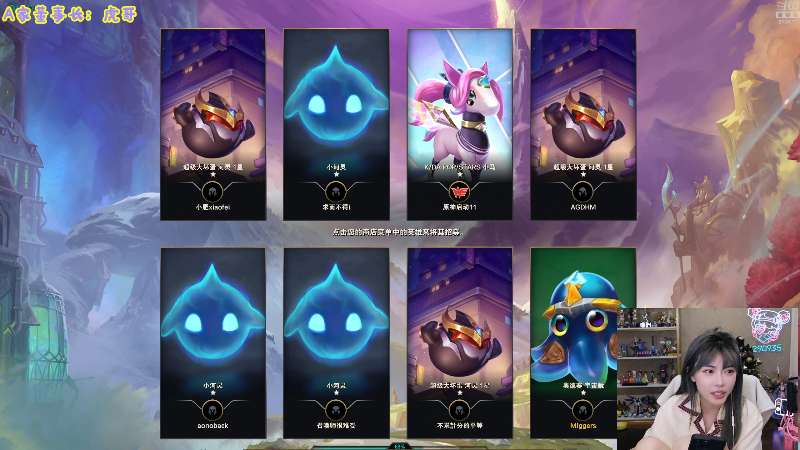The image size is (800, 450).
Task: Click the red winged emblem on K/DA card
Action: click(x=460, y=192)
